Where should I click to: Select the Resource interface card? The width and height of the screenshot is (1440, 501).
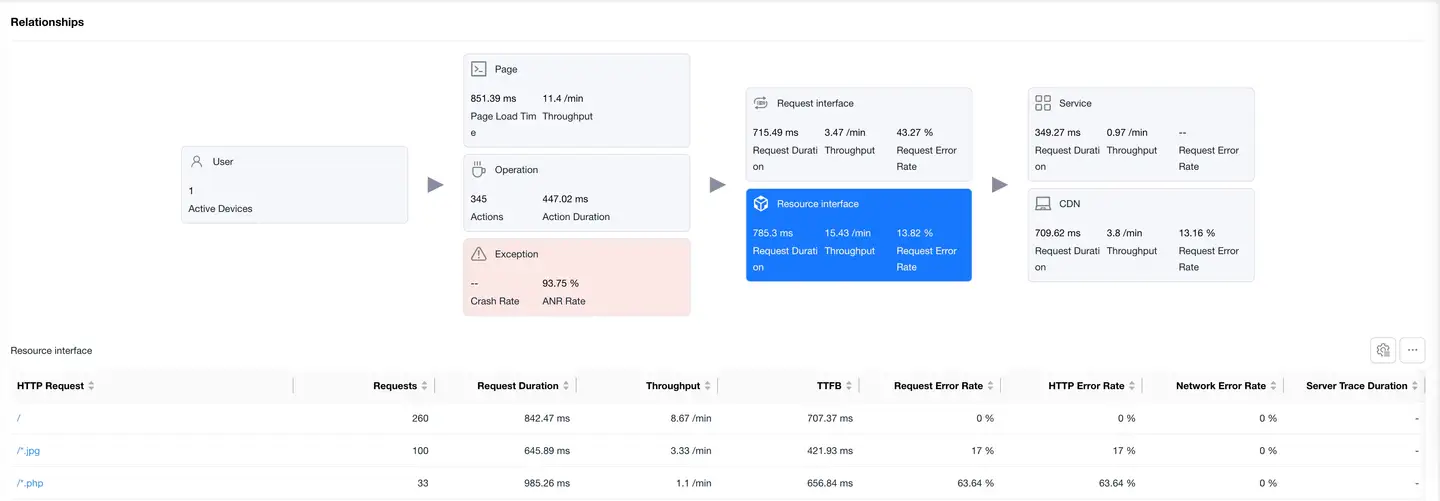coord(858,235)
